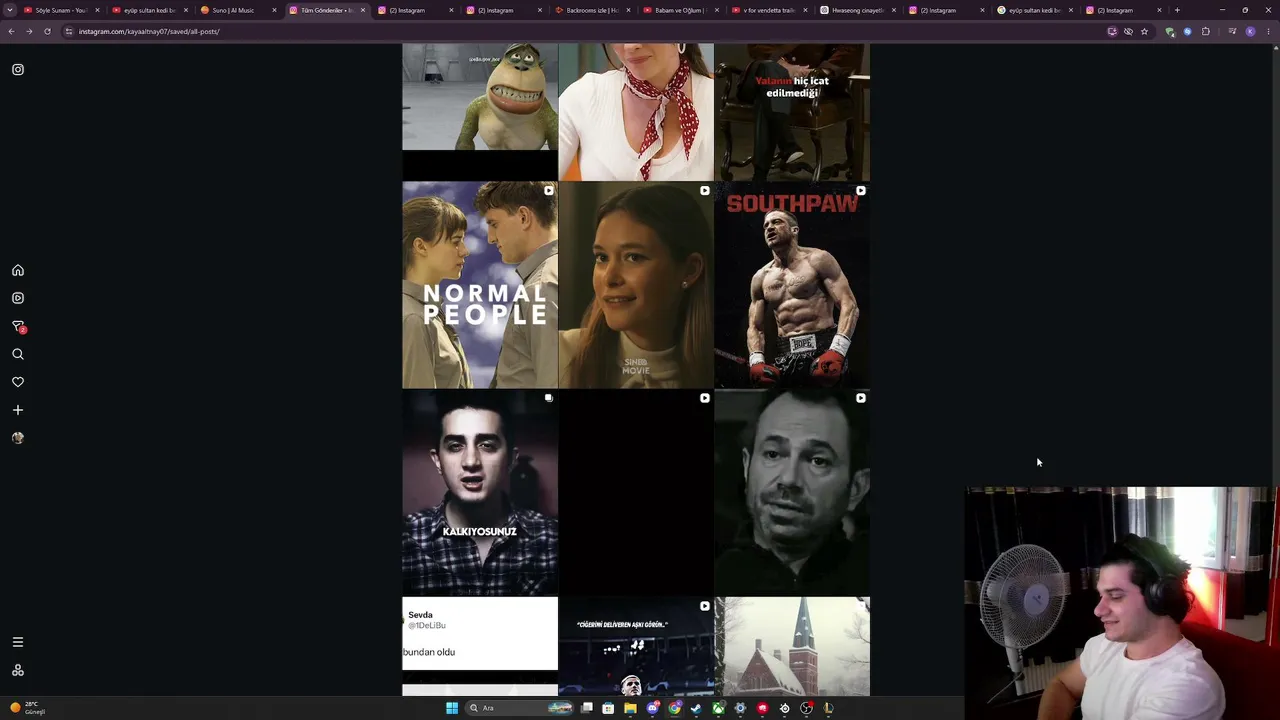
Task: Open Instagram notifications heart icon
Action: (18, 382)
